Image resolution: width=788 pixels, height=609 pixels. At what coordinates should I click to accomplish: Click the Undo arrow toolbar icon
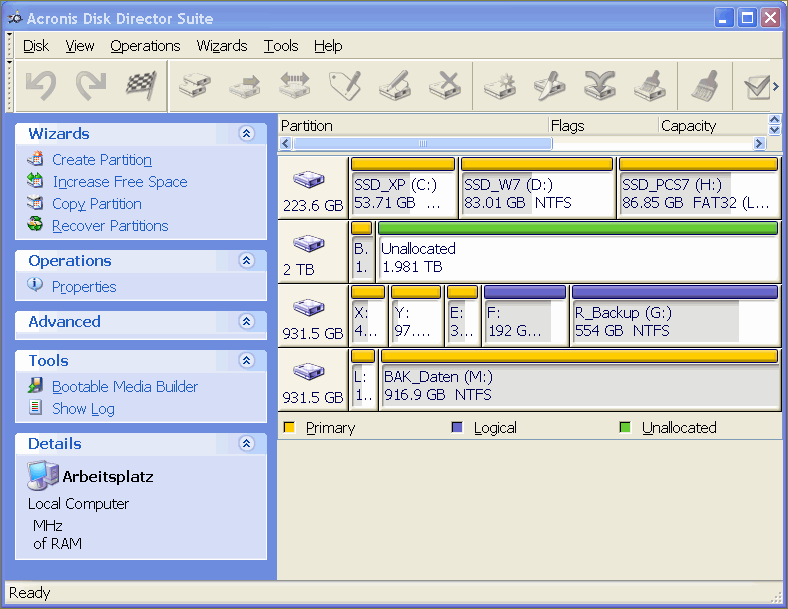coord(41,85)
